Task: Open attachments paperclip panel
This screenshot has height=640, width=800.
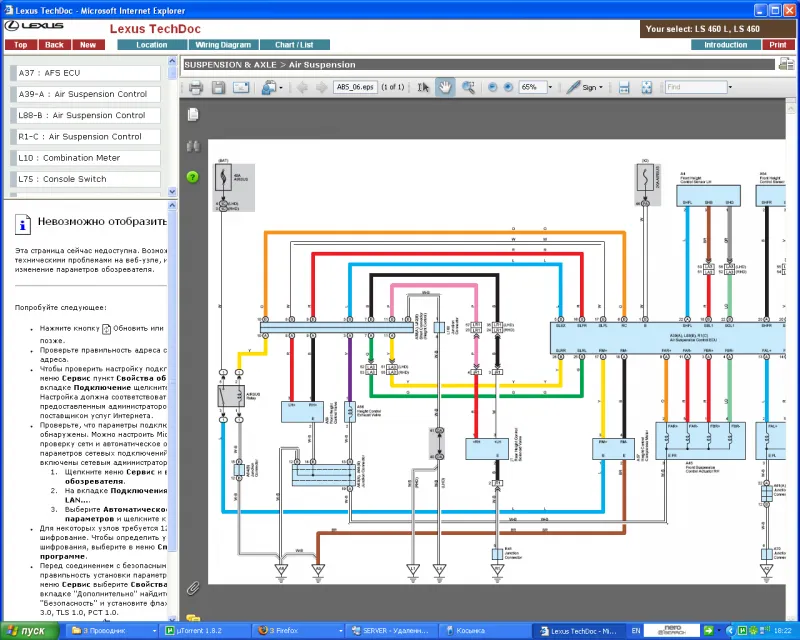Action: click(193, 587)
